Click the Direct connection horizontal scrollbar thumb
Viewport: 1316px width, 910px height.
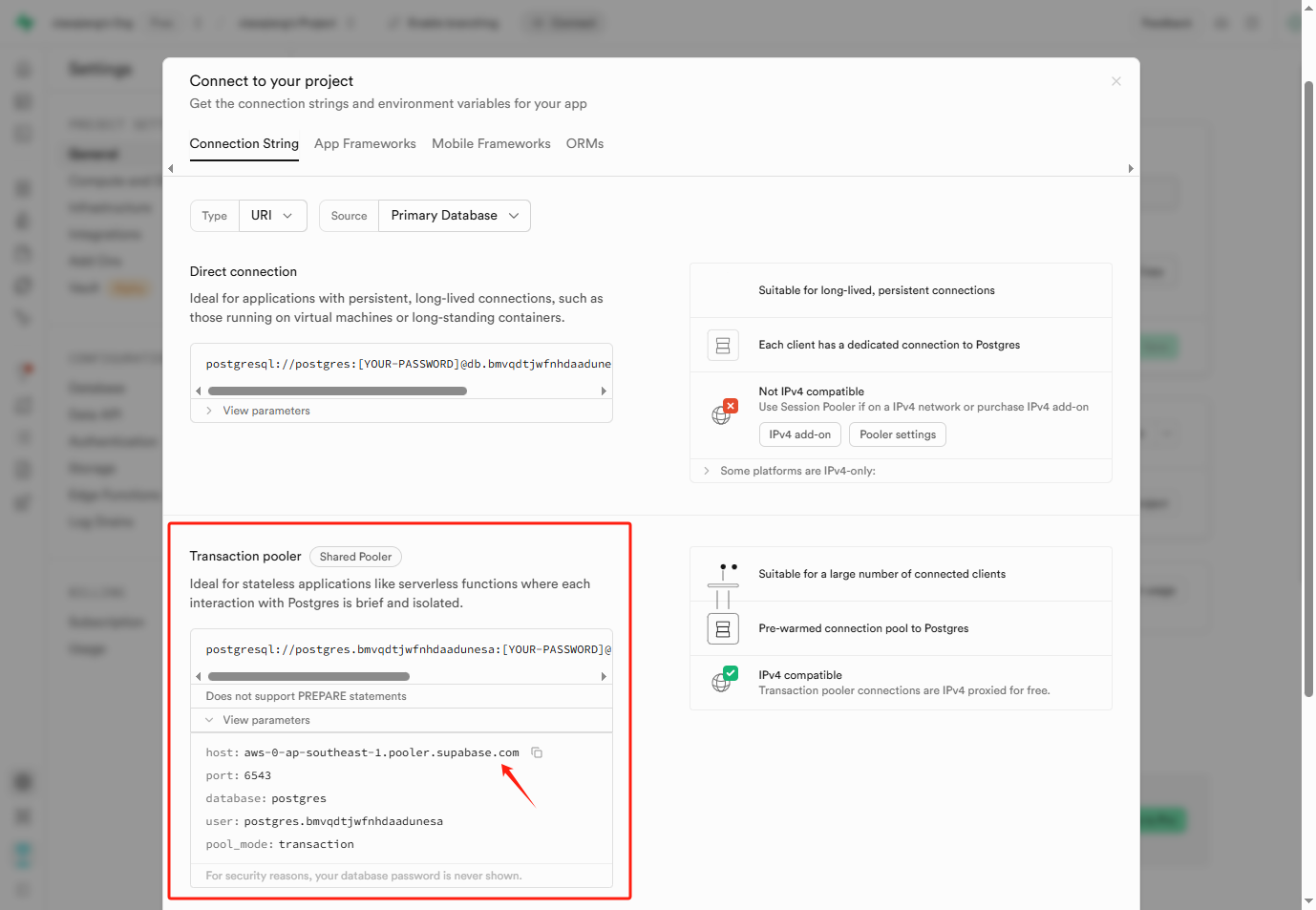click(x=337, y=391)
